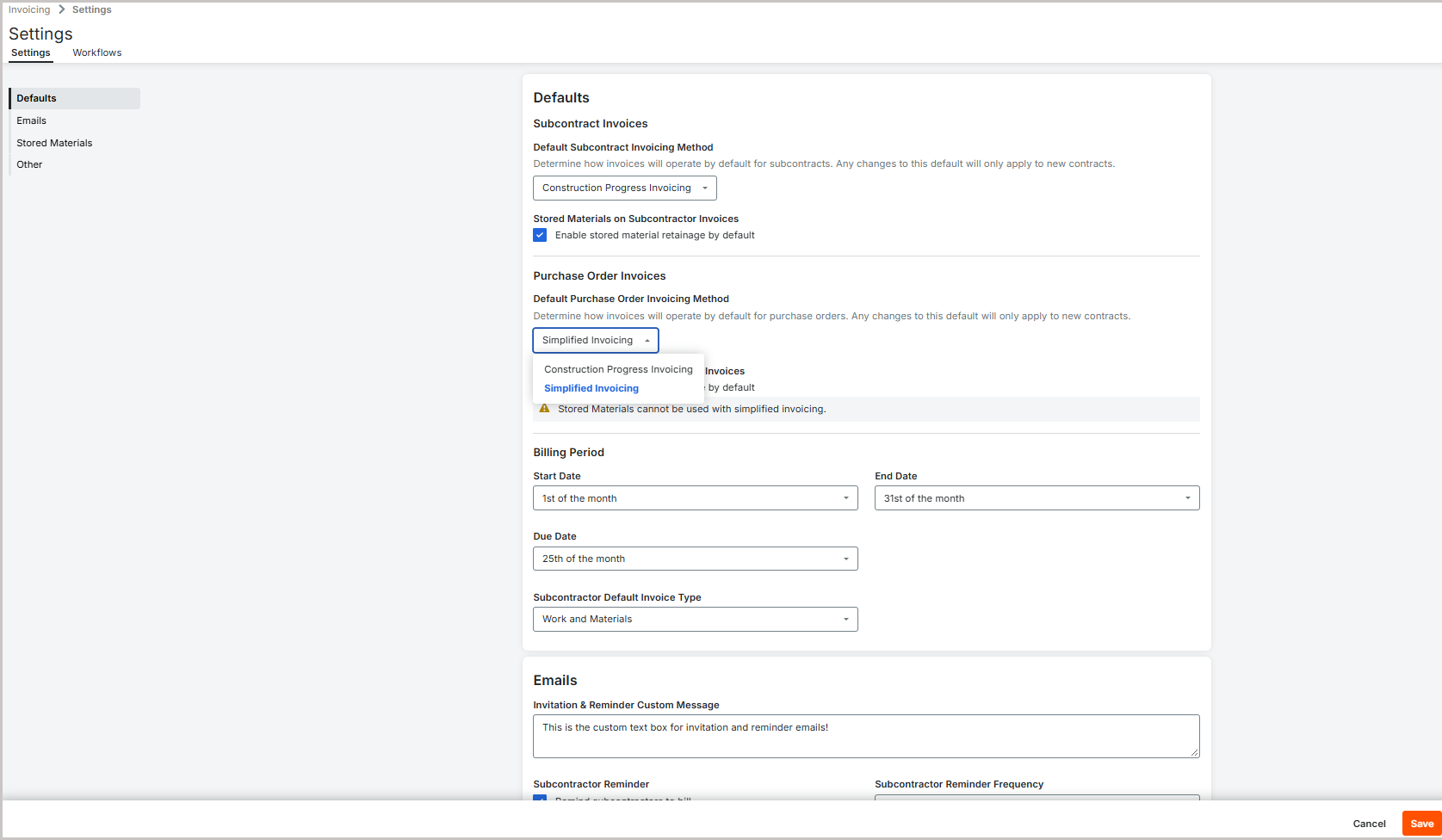The width and height of the screenshot is (1442, 840).
Task: Click the Defaults section heading
Action: 561,98
